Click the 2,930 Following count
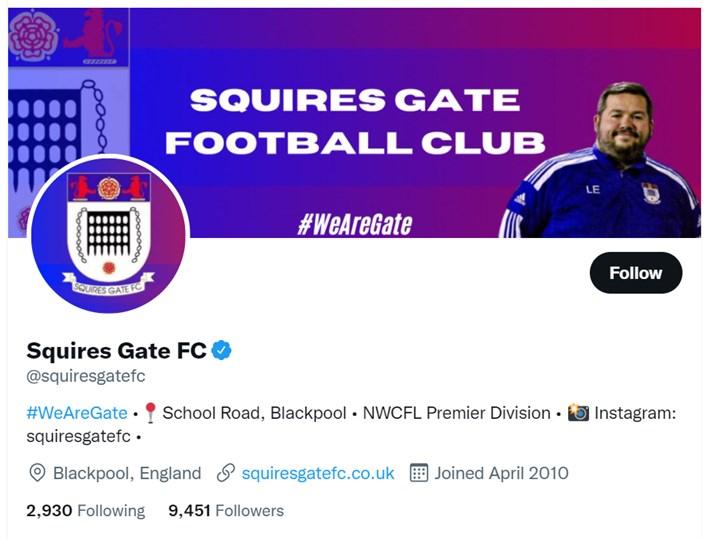The width and height of the screenshot is (708, 539). point(85,511)
